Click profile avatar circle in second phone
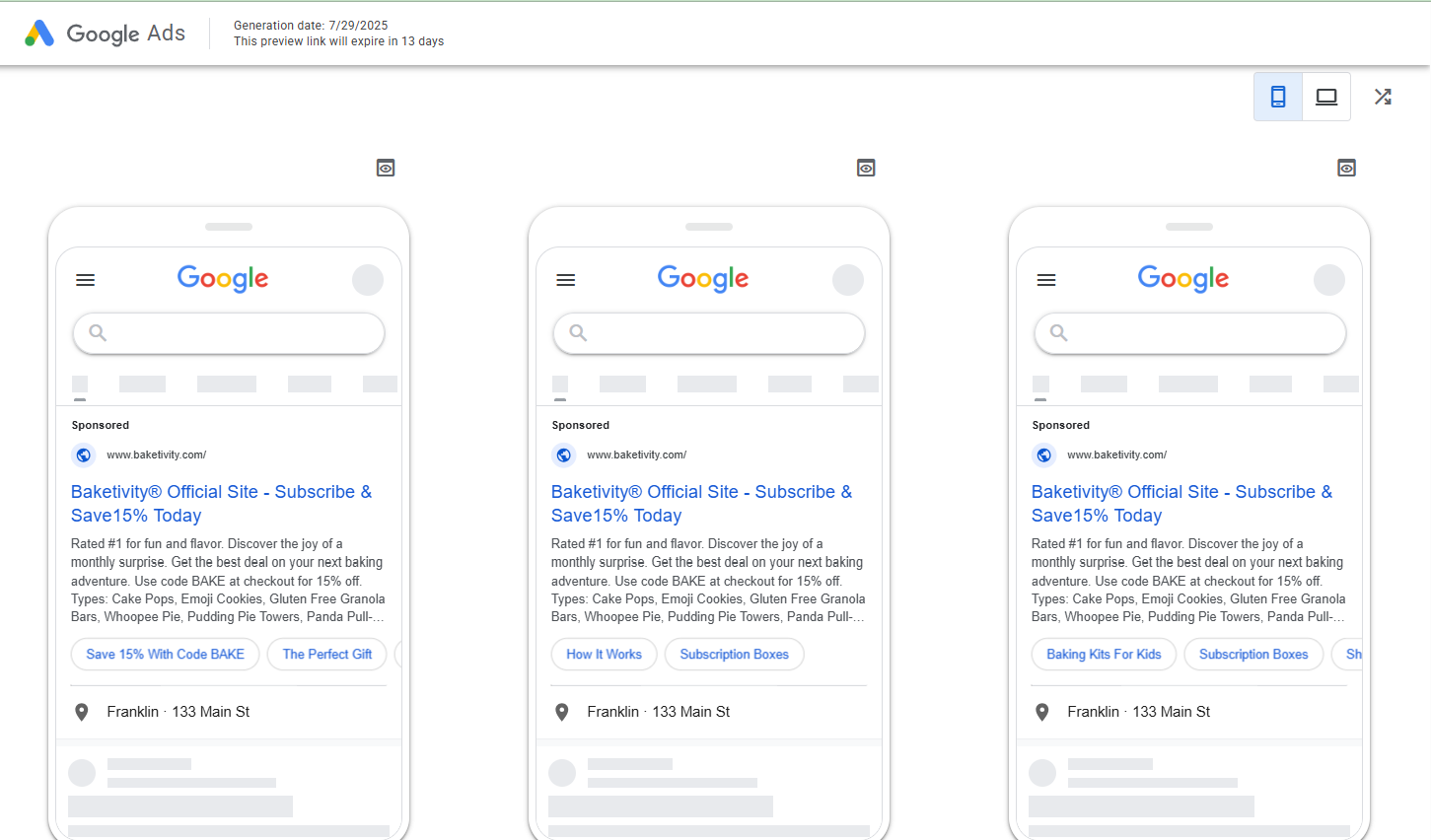 pyautogui.click(x=848, y=280)
